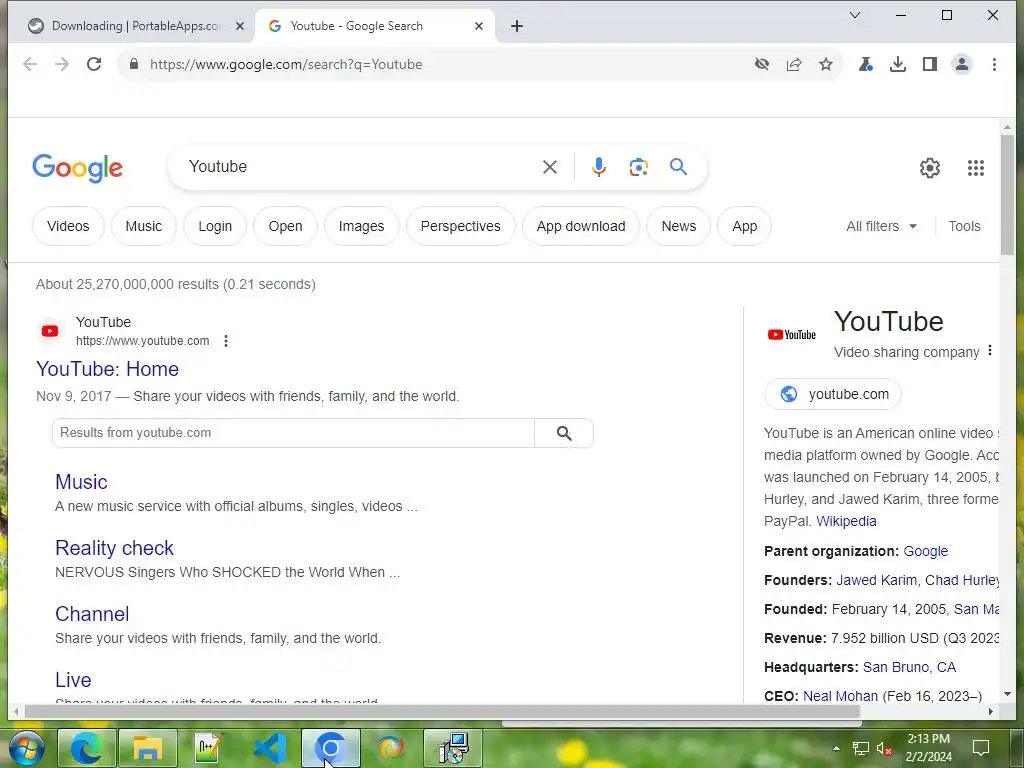Focus the Results from youtube.com field
This screenshot has height=768, width=1024.
coord(293,433)
